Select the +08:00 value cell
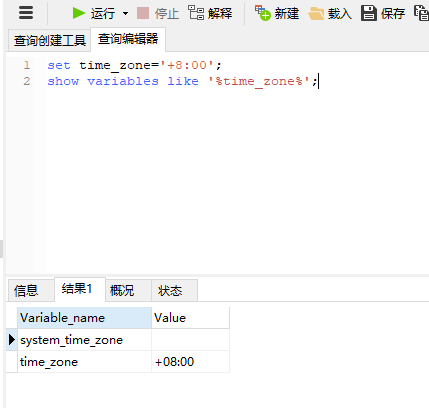Screen dimensions: 429x408 pyautogui.click(x=190, y=362)
